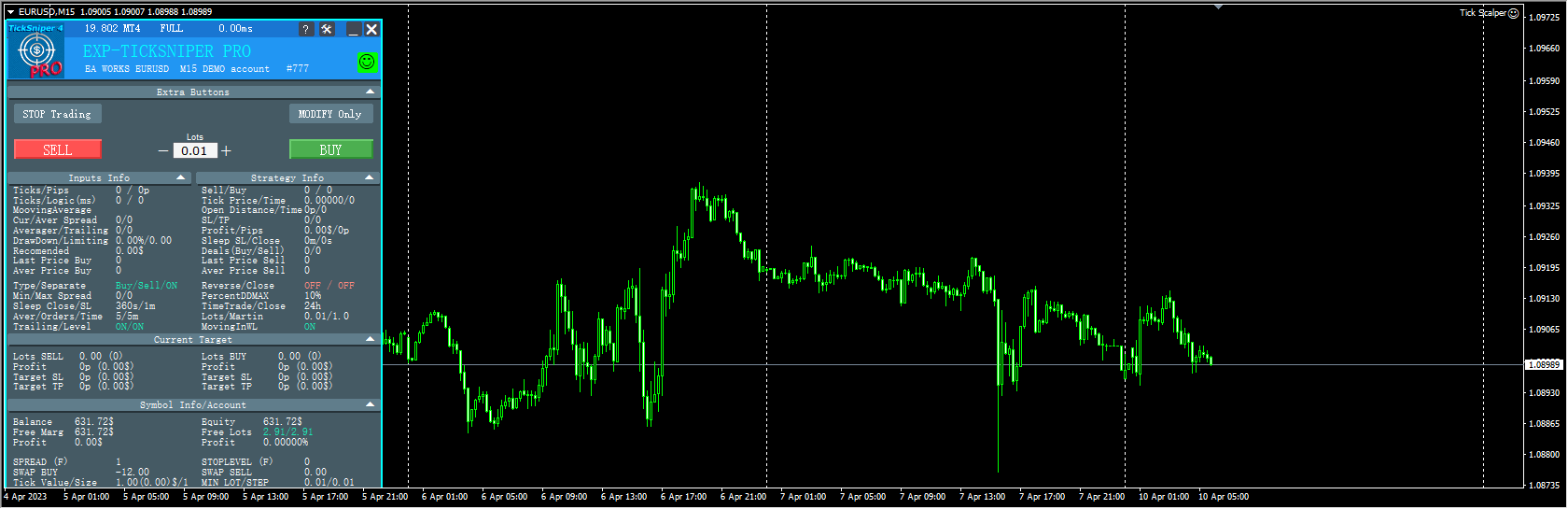The height and width of the screenshot is (509, 1568).
Task: Click the green smiley status icon
Action: [x=368, y=62]
